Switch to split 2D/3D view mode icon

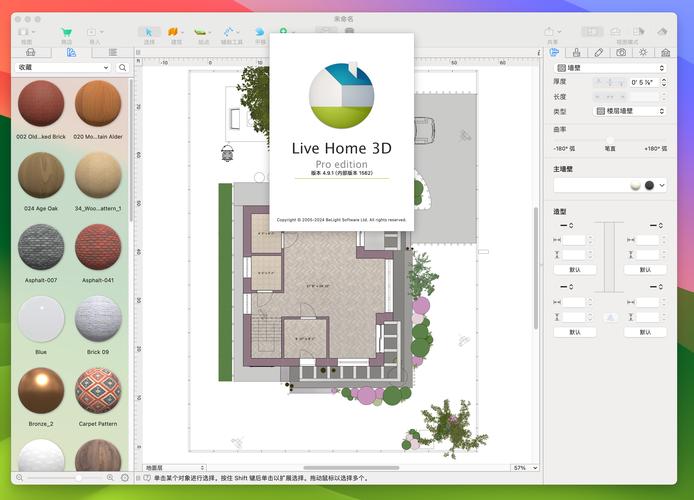(639, 31)
